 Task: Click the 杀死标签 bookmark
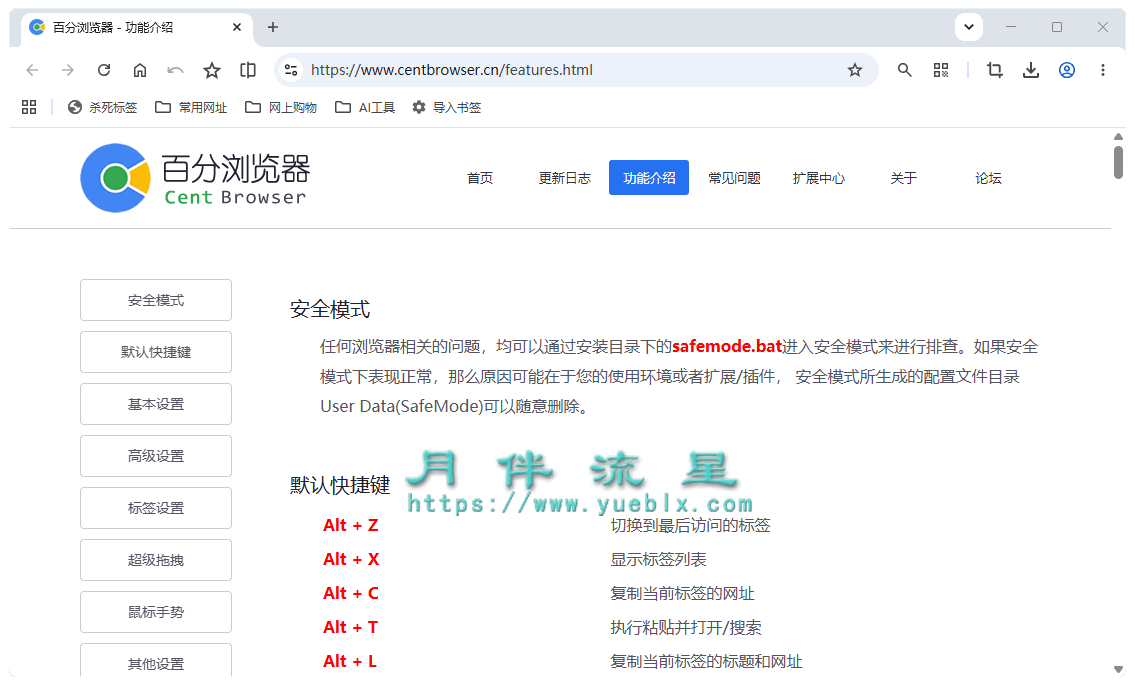[x=102, y=108]
